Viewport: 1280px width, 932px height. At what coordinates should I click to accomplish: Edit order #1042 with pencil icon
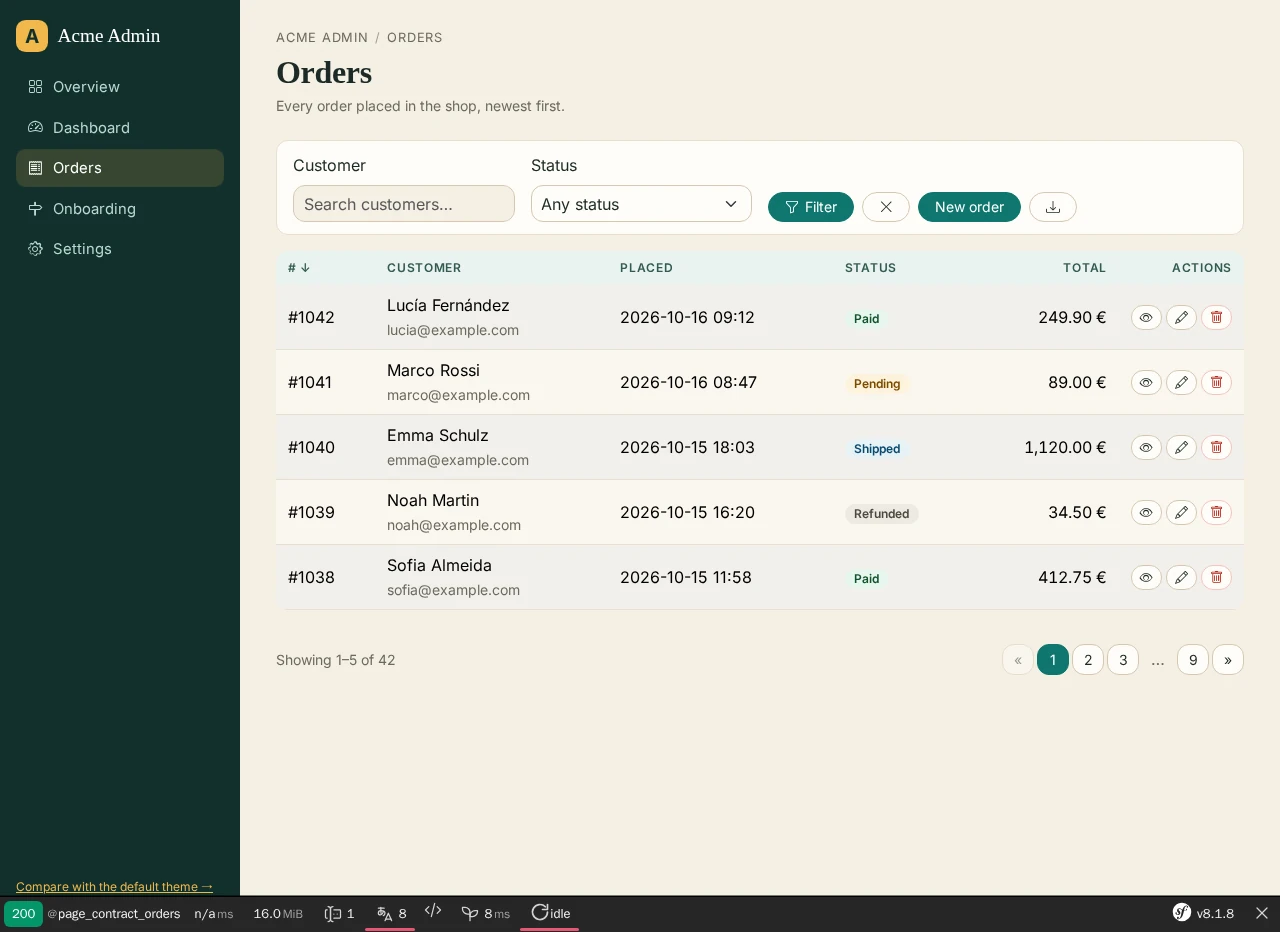[1181, 317]
